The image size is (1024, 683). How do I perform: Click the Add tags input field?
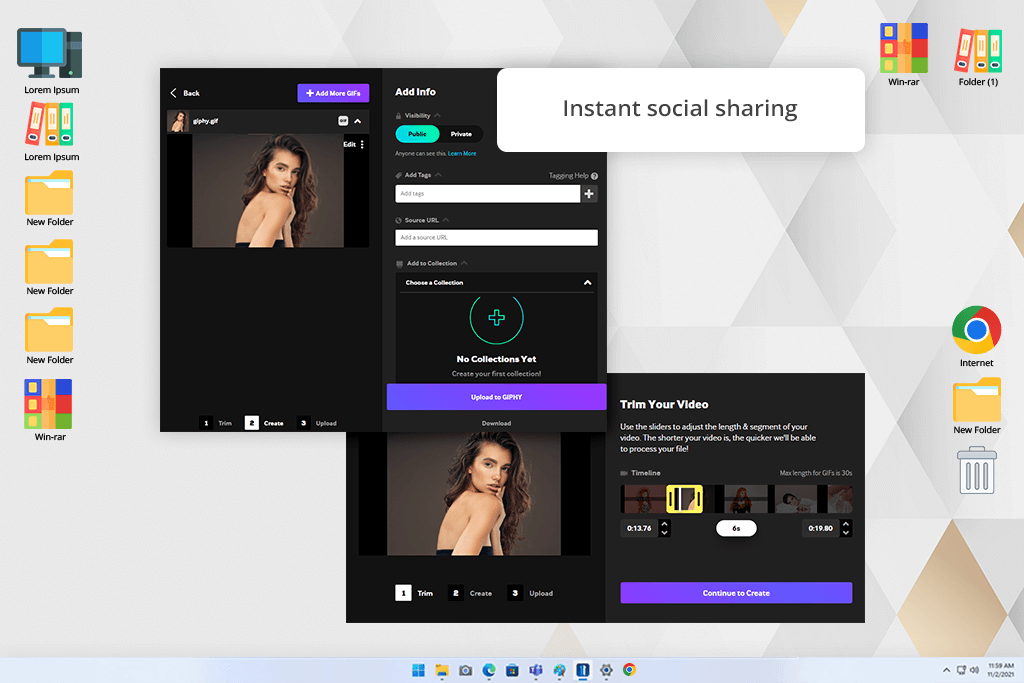(x=487, y=194)
